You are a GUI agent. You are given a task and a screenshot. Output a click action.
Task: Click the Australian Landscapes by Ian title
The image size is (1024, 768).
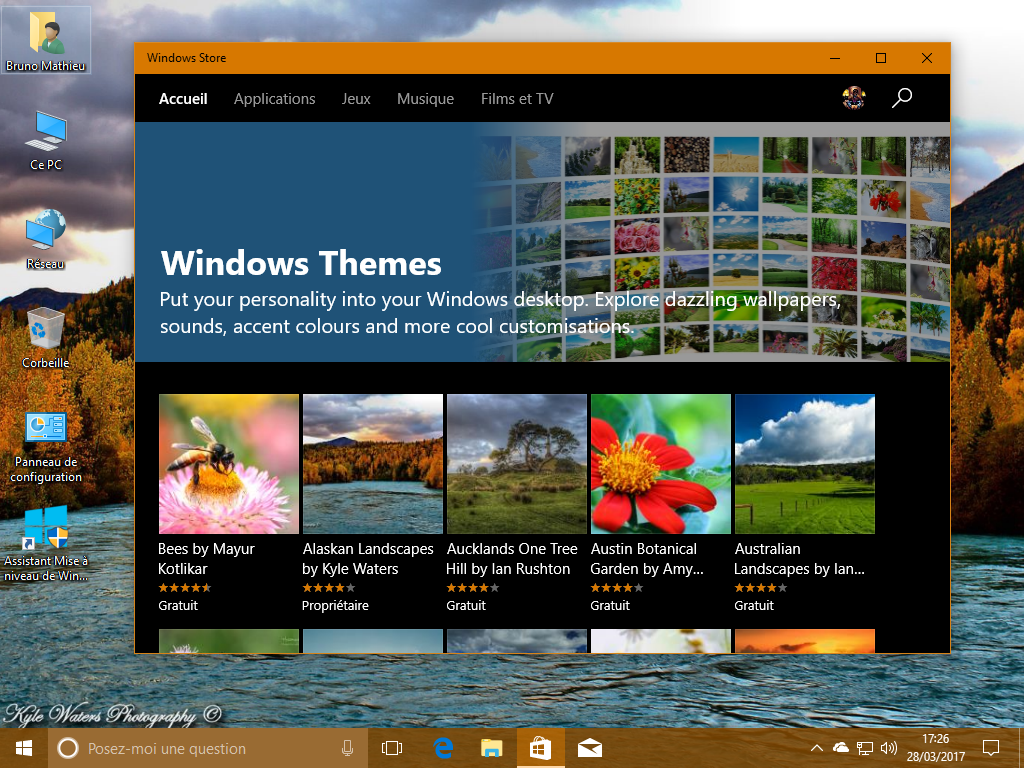[799, 558]
